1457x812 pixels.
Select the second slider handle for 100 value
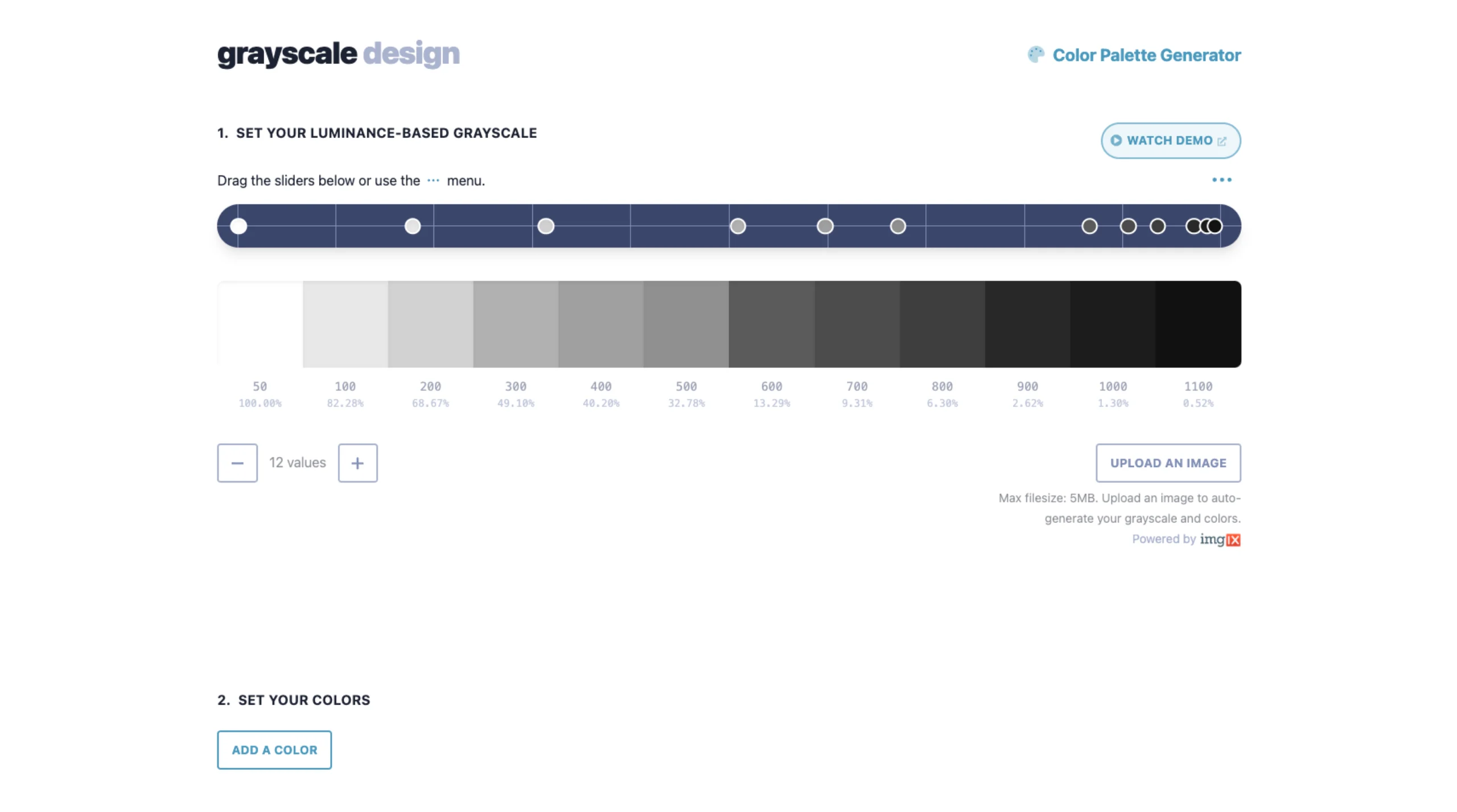click(413, 226)
